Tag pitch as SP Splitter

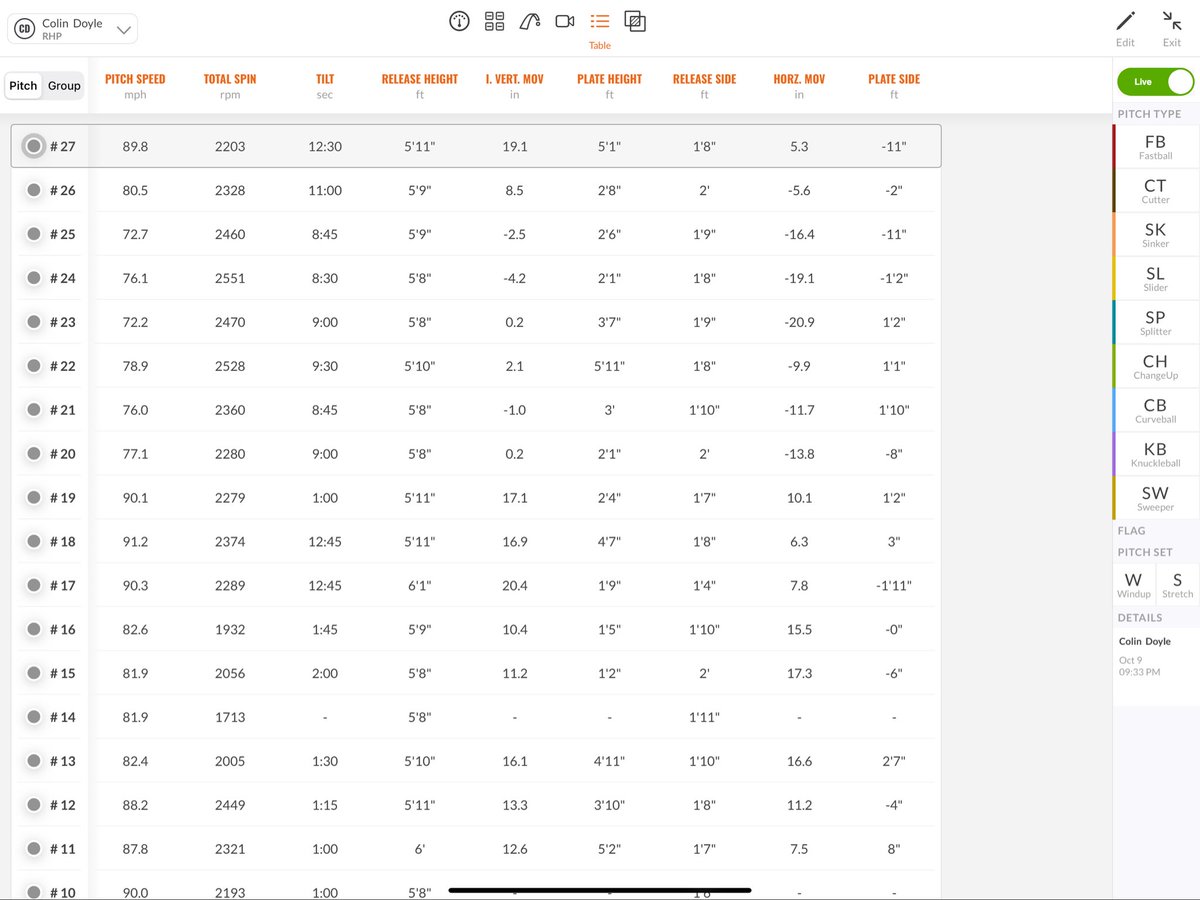[x=1155, y=322]
